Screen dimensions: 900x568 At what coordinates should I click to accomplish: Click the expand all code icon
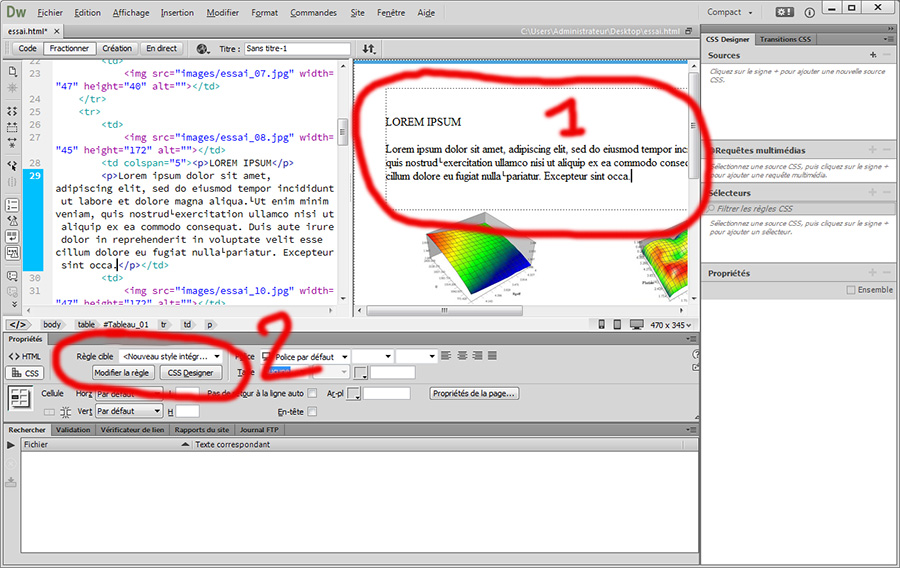point(12,142)
